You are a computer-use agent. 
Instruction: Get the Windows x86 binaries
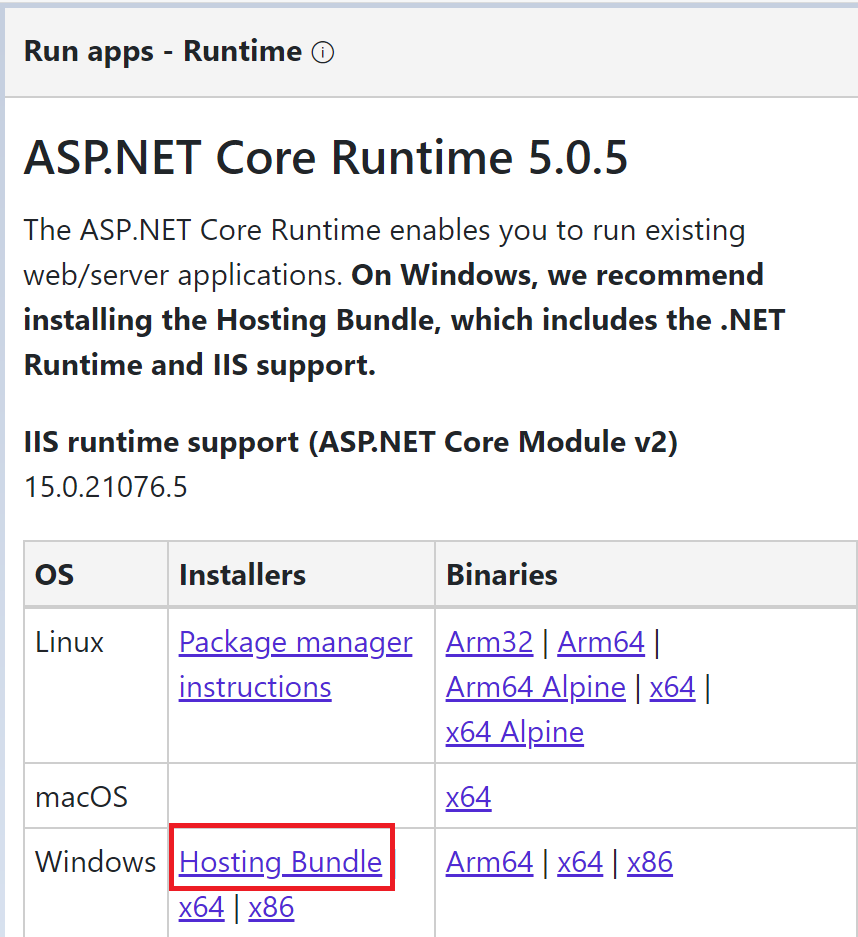tap(649, 862)
